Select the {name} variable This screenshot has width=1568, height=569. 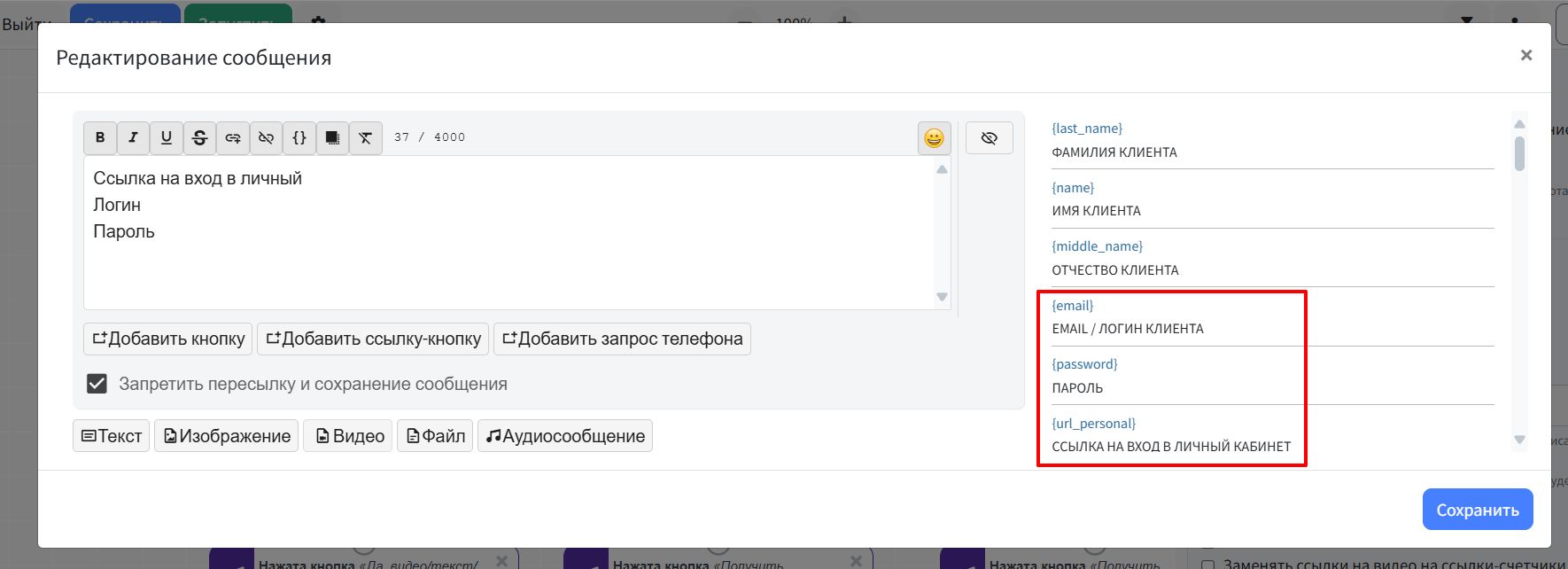tap(1073, 188)
